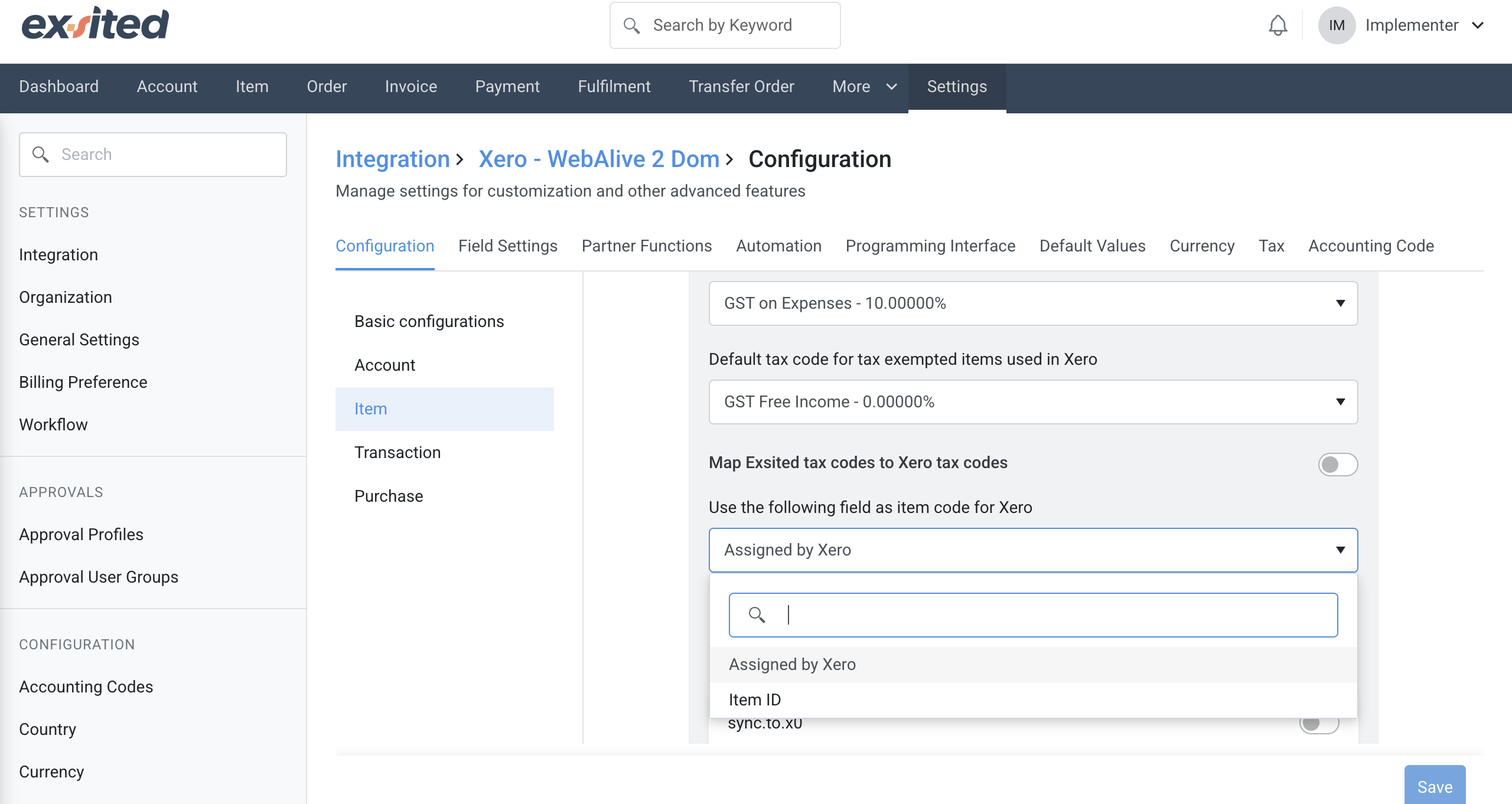Go to Item in top navigation
This screenshot has width=1512, height=804.
click(252, 87)
